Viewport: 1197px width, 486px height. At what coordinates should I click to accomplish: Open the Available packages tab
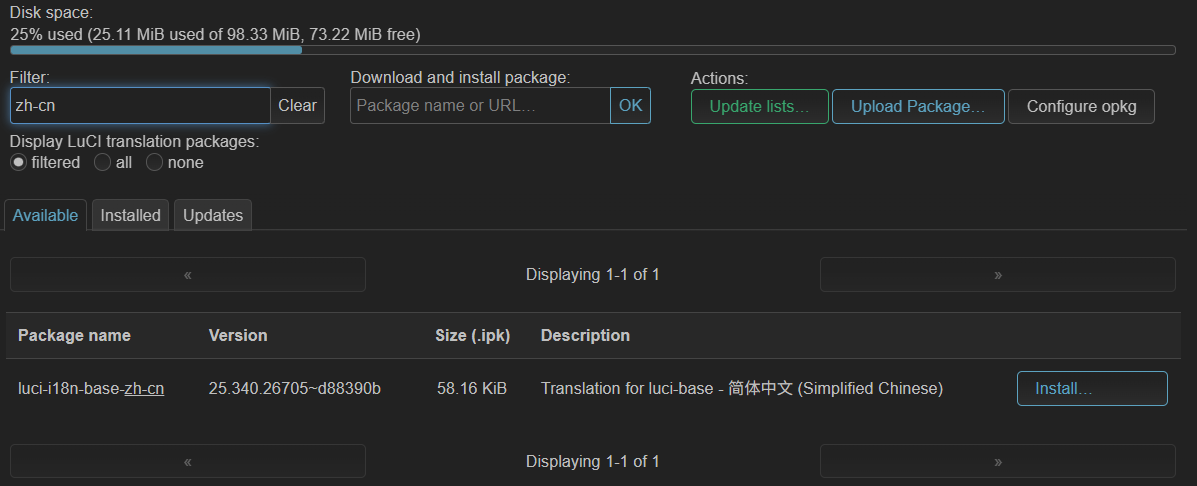coord(45,215)
